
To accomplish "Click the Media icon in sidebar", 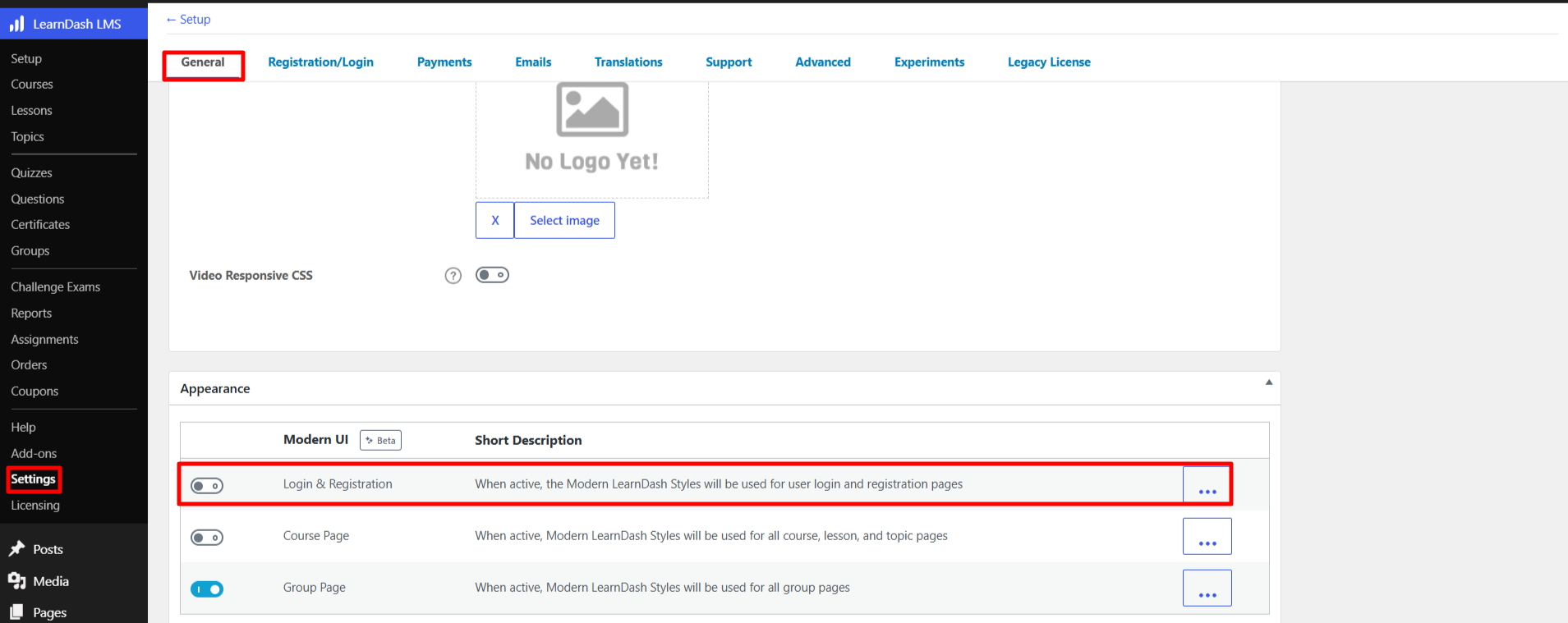I will 16,581.
